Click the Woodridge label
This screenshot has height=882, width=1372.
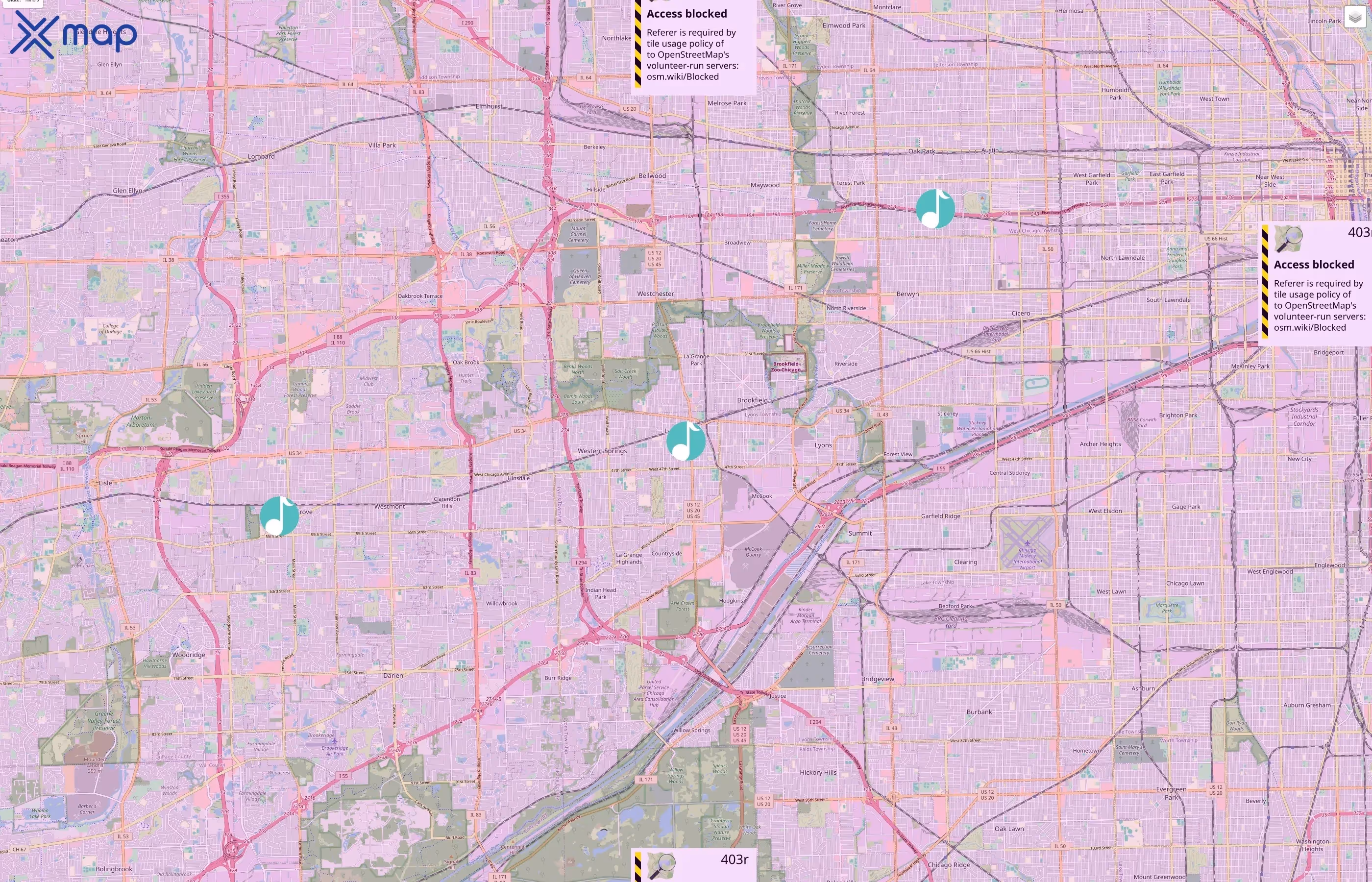point(188,655)
